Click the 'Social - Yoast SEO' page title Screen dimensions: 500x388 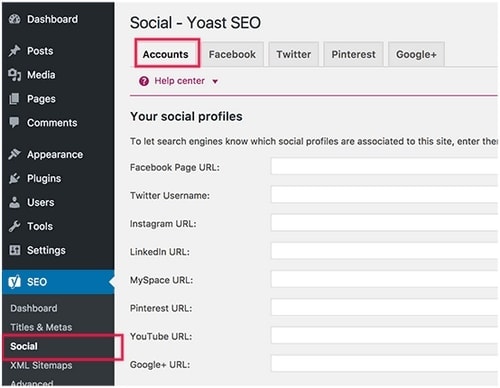tap(195, 23)
